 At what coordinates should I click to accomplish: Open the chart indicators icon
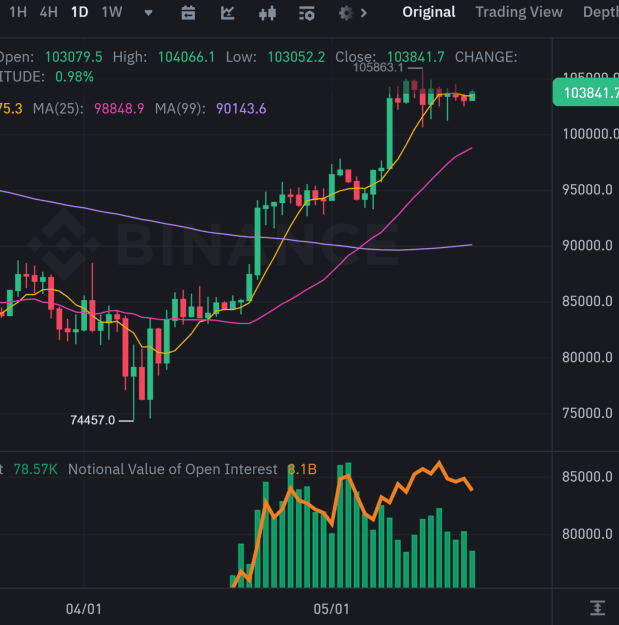pyautogui.click(x=227, y=13)
